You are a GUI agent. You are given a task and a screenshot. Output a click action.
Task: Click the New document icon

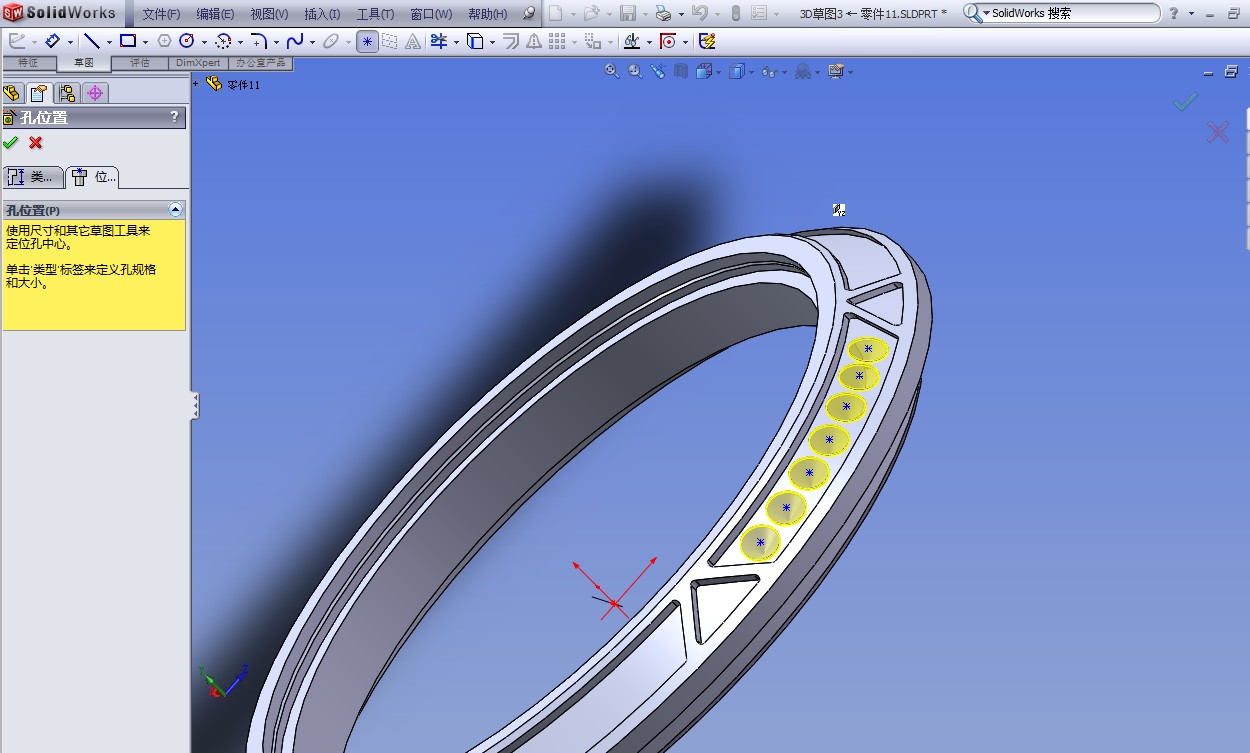(x=555, y=13)
